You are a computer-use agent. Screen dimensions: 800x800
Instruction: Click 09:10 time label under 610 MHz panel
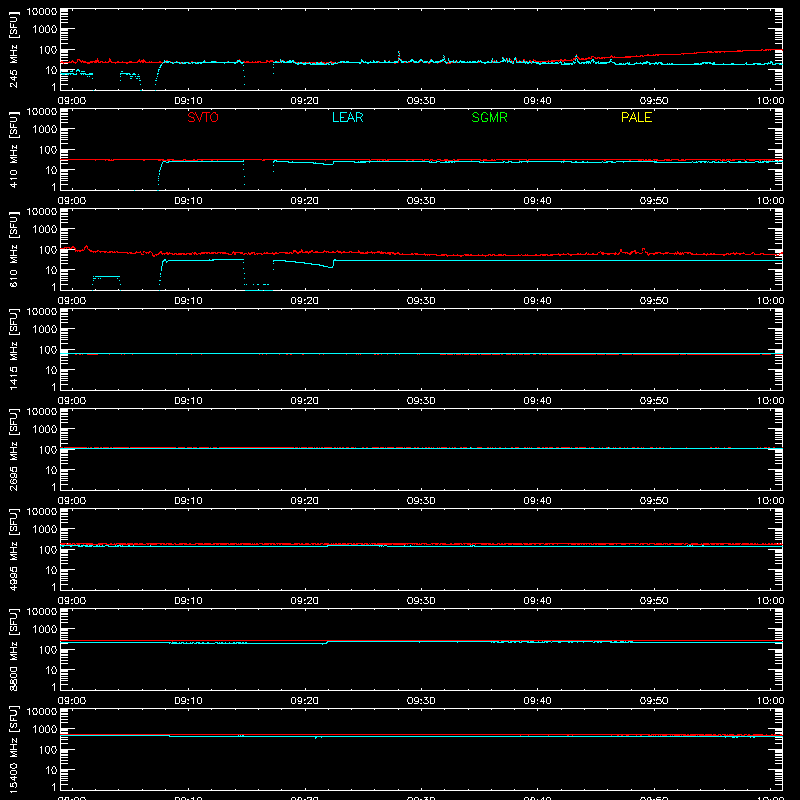(188, 301)
